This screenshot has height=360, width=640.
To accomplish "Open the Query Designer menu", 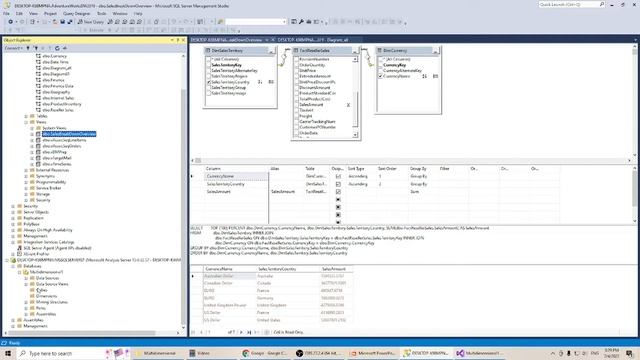I will [x=76, y=13].
